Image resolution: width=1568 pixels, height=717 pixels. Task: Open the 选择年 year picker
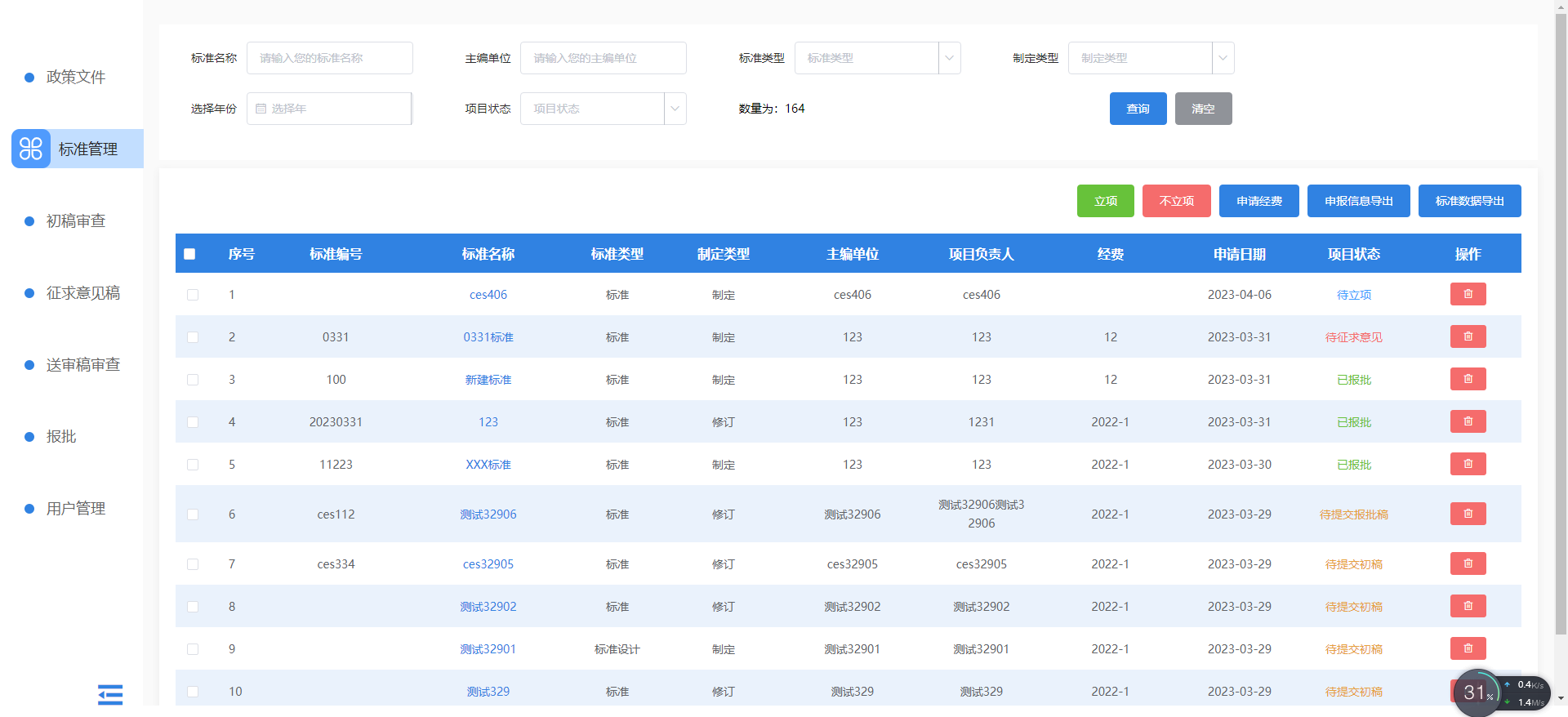329,109
